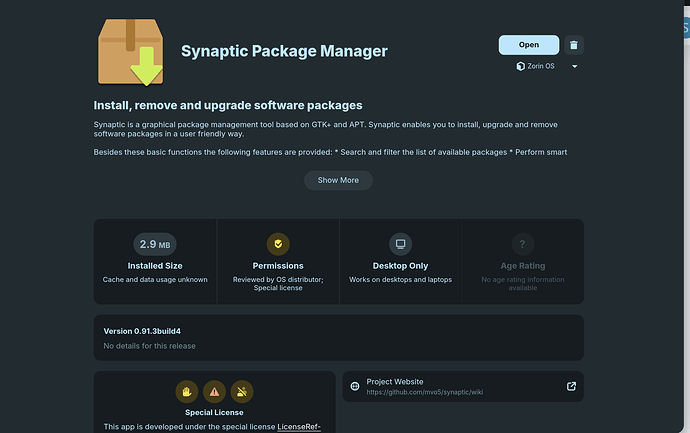The image size is (690, 433).
Task: Click 'Works on desktops and laptops' text
Action: (x=400, y=279)
